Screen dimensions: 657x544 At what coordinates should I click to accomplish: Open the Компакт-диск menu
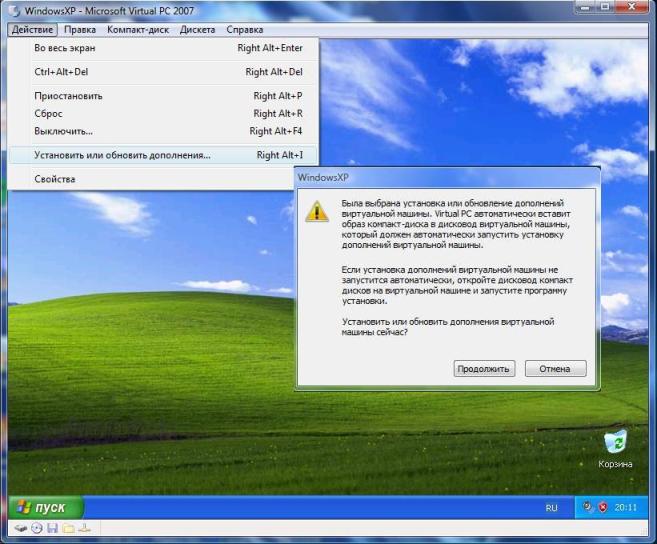point(138,30)
